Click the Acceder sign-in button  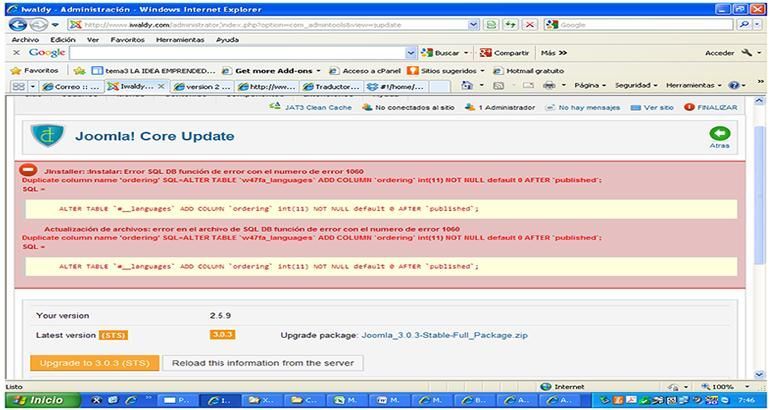719,53
